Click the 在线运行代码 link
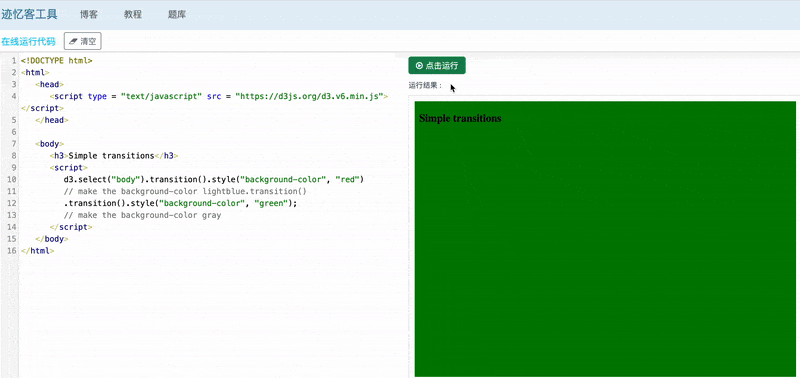This screenshot has height=378, width=800. [x=28, y=41]
